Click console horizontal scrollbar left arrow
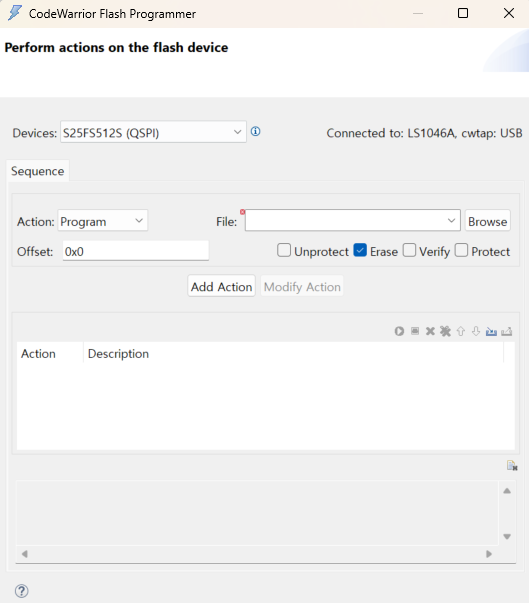529x603 pixels. [25, 554]
